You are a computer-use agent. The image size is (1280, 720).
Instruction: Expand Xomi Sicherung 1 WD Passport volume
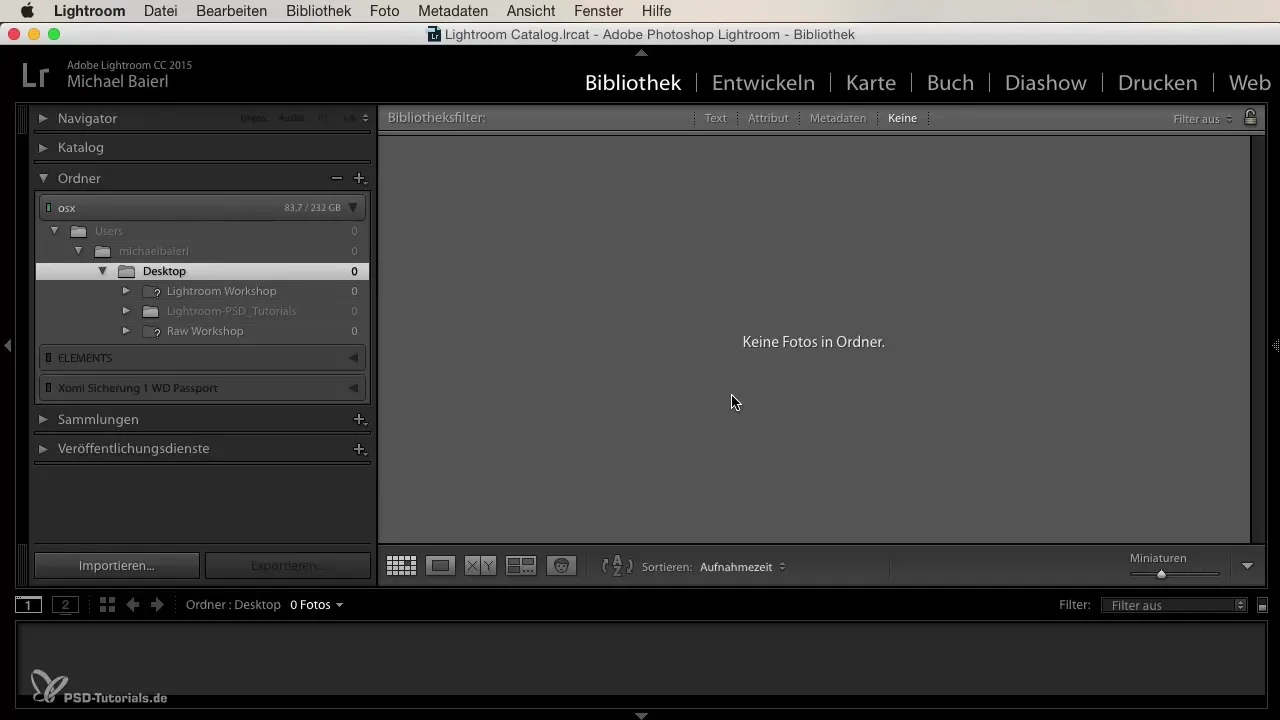[353, 388]
